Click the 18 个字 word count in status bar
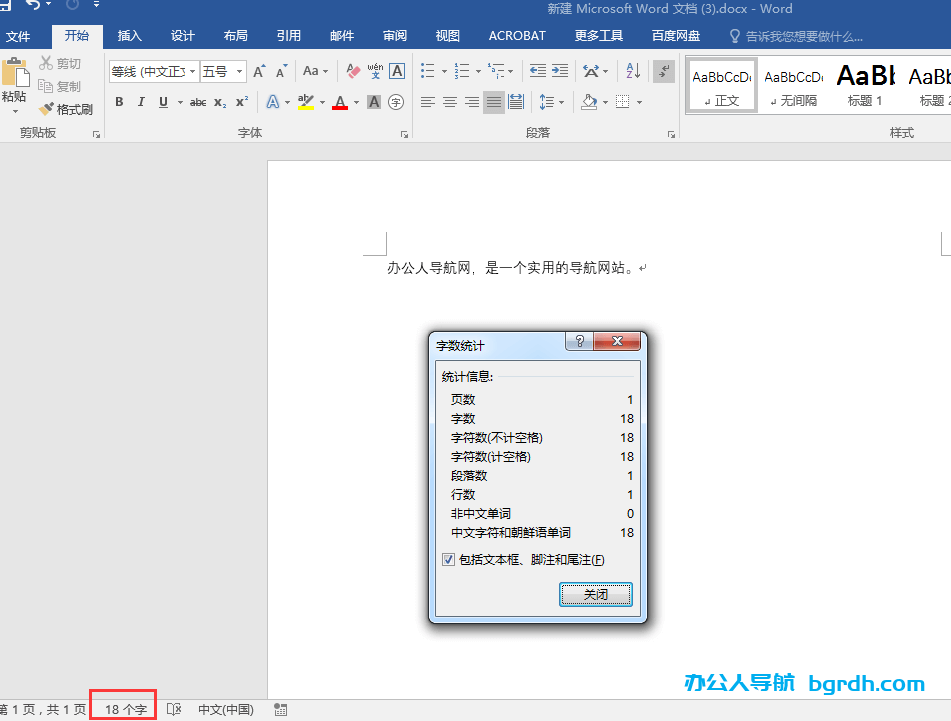 pos(122,709)
